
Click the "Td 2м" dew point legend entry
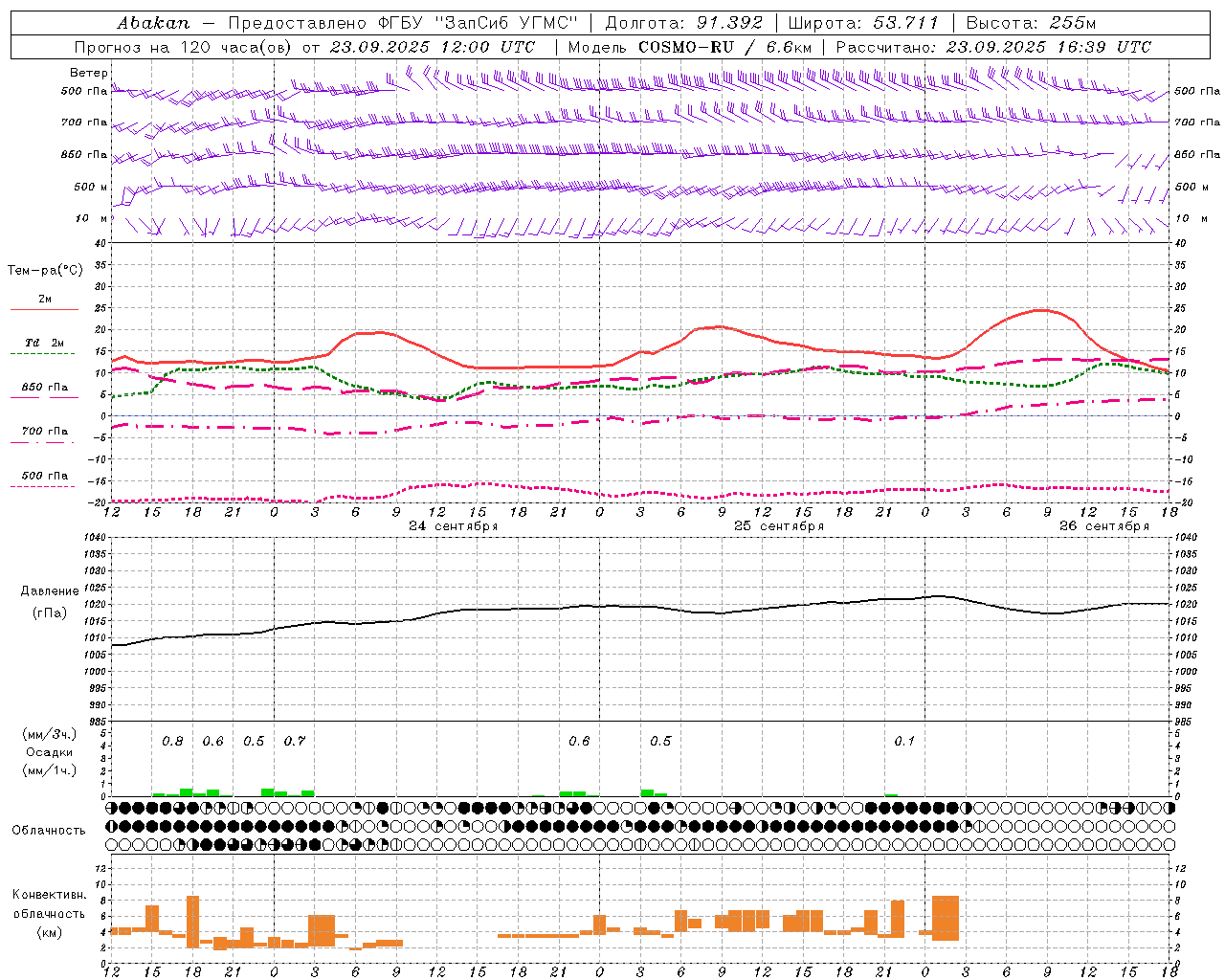coord(45,343)
